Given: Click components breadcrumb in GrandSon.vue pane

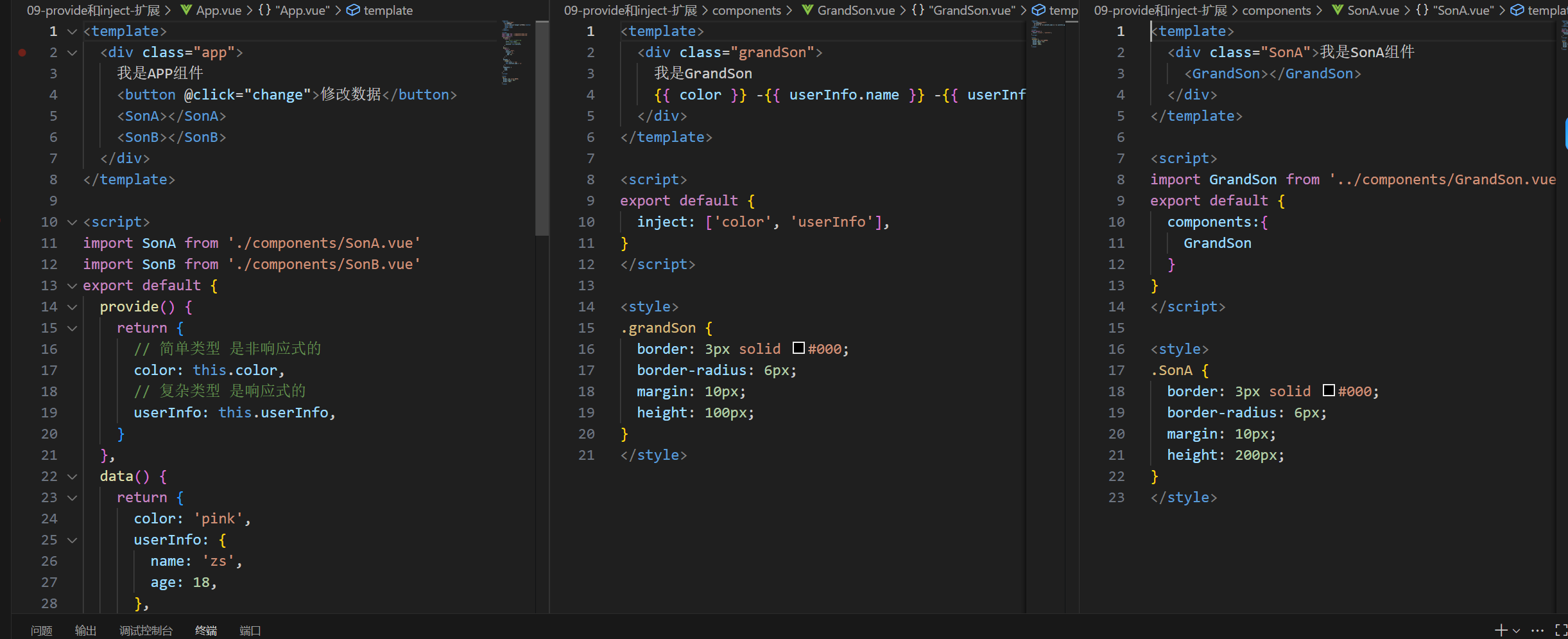Looking at the screenshot, I should coord(746,10).
